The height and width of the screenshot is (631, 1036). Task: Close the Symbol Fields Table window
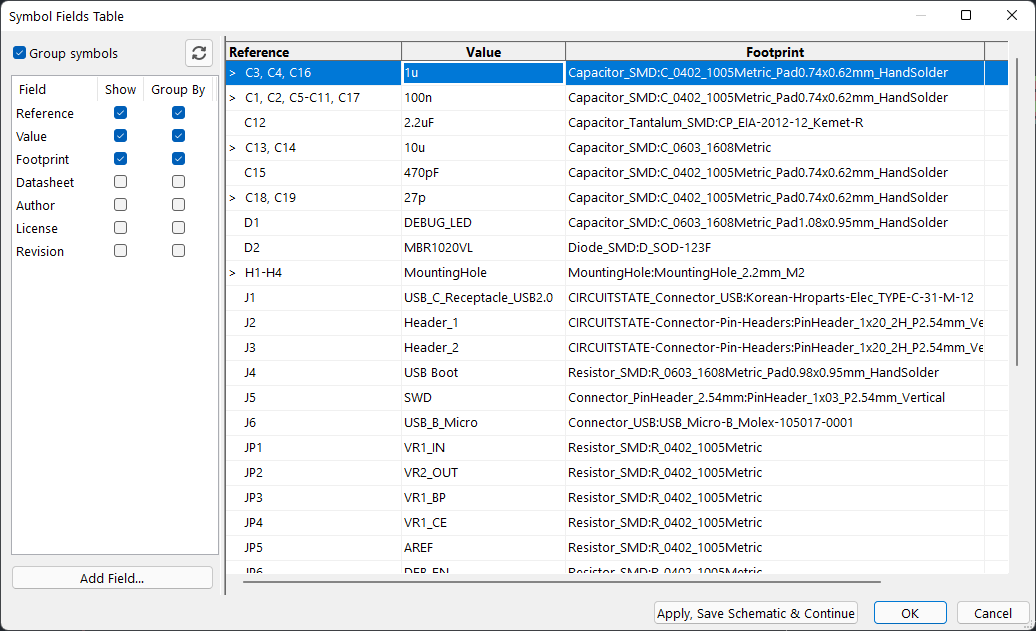click(x=1012, y=15)
